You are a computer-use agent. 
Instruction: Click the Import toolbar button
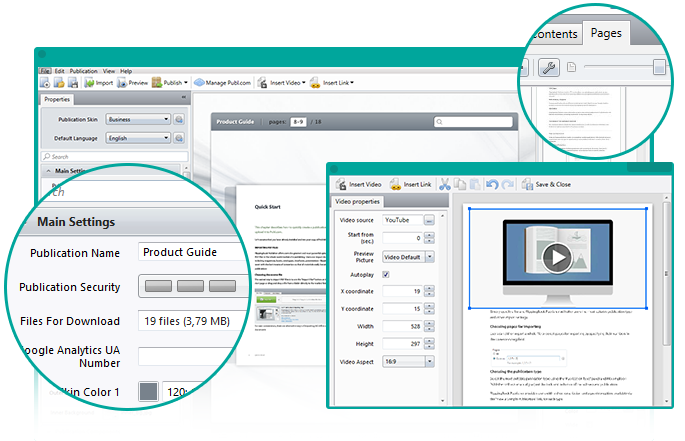click(98, 82)
